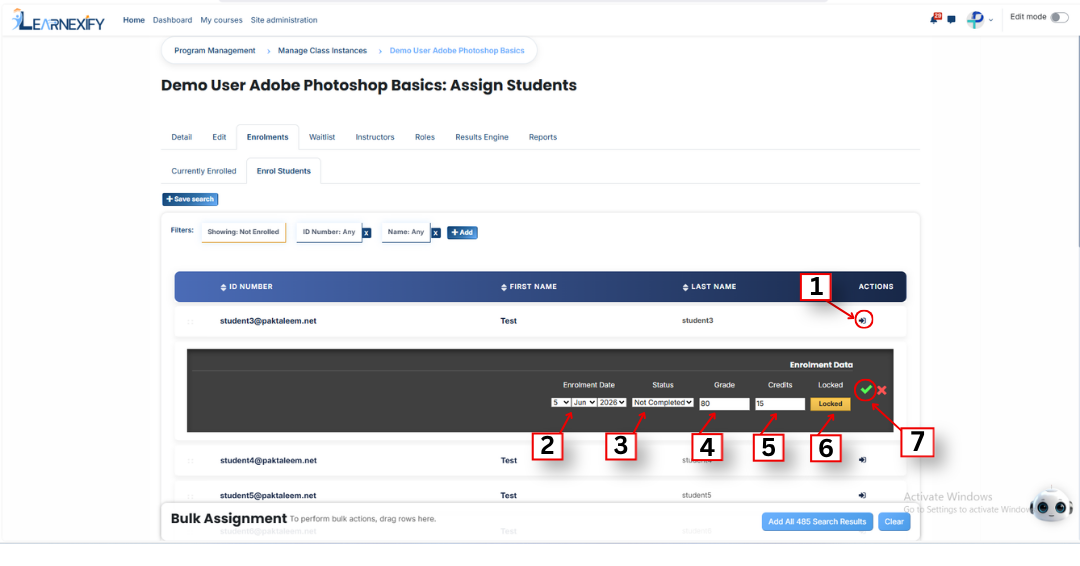Open the enrolment day dropdown

point(561,403)
